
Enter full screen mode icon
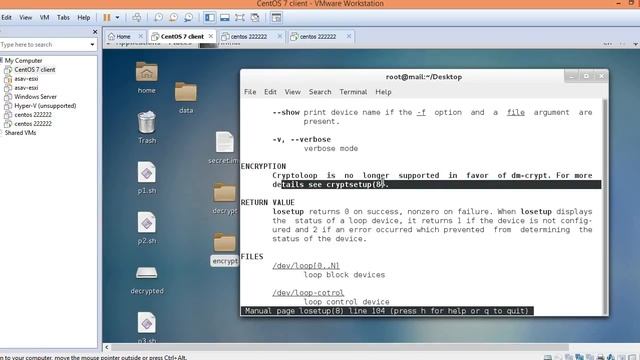point(240,18)
